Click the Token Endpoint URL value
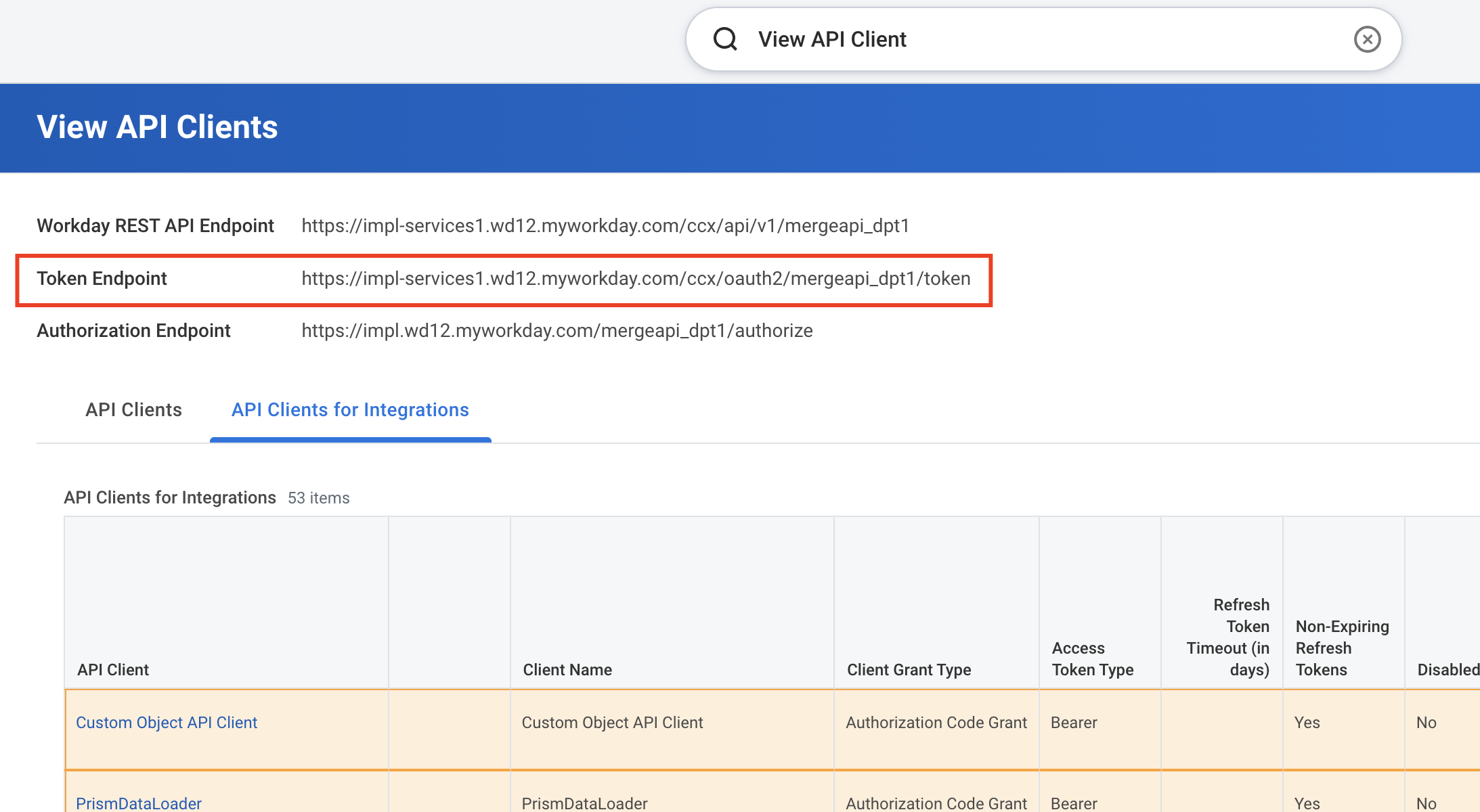 coord(636,278)
